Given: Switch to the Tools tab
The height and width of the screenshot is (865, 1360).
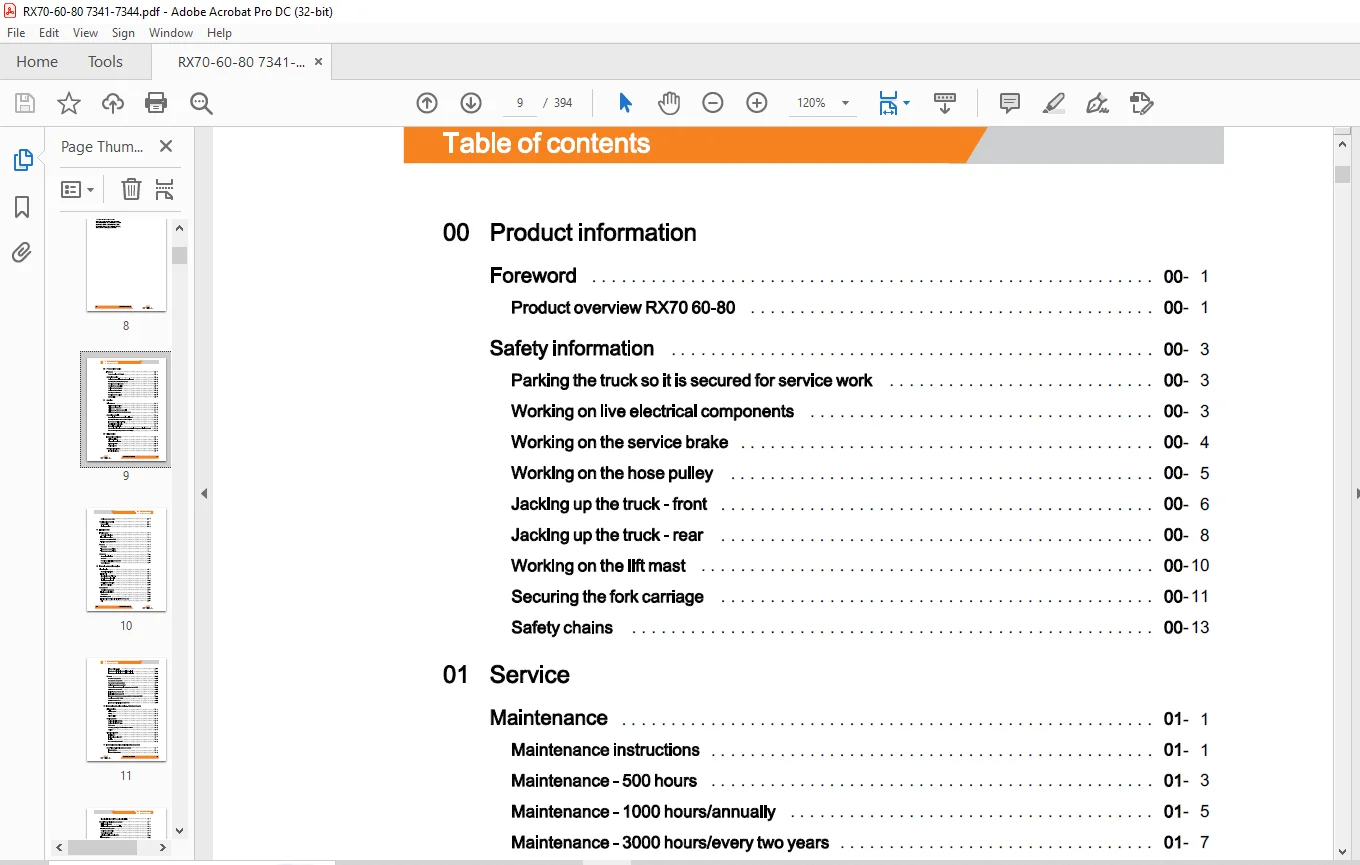Looking at the screenshot, I should 105,62.
